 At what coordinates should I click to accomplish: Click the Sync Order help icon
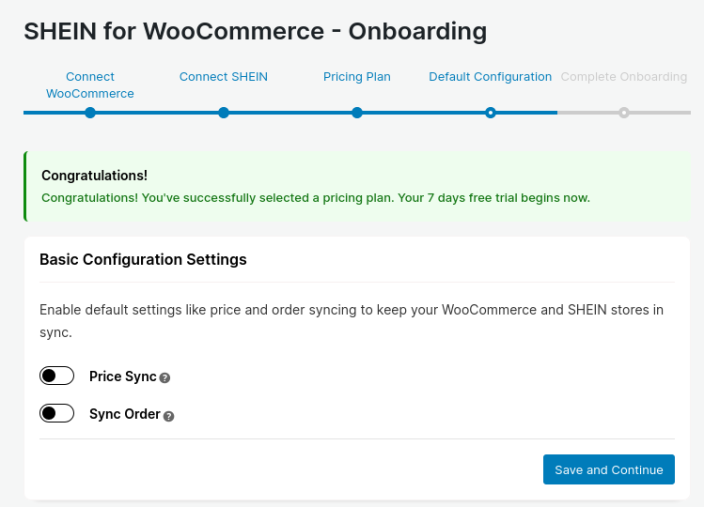click(169, 415)
